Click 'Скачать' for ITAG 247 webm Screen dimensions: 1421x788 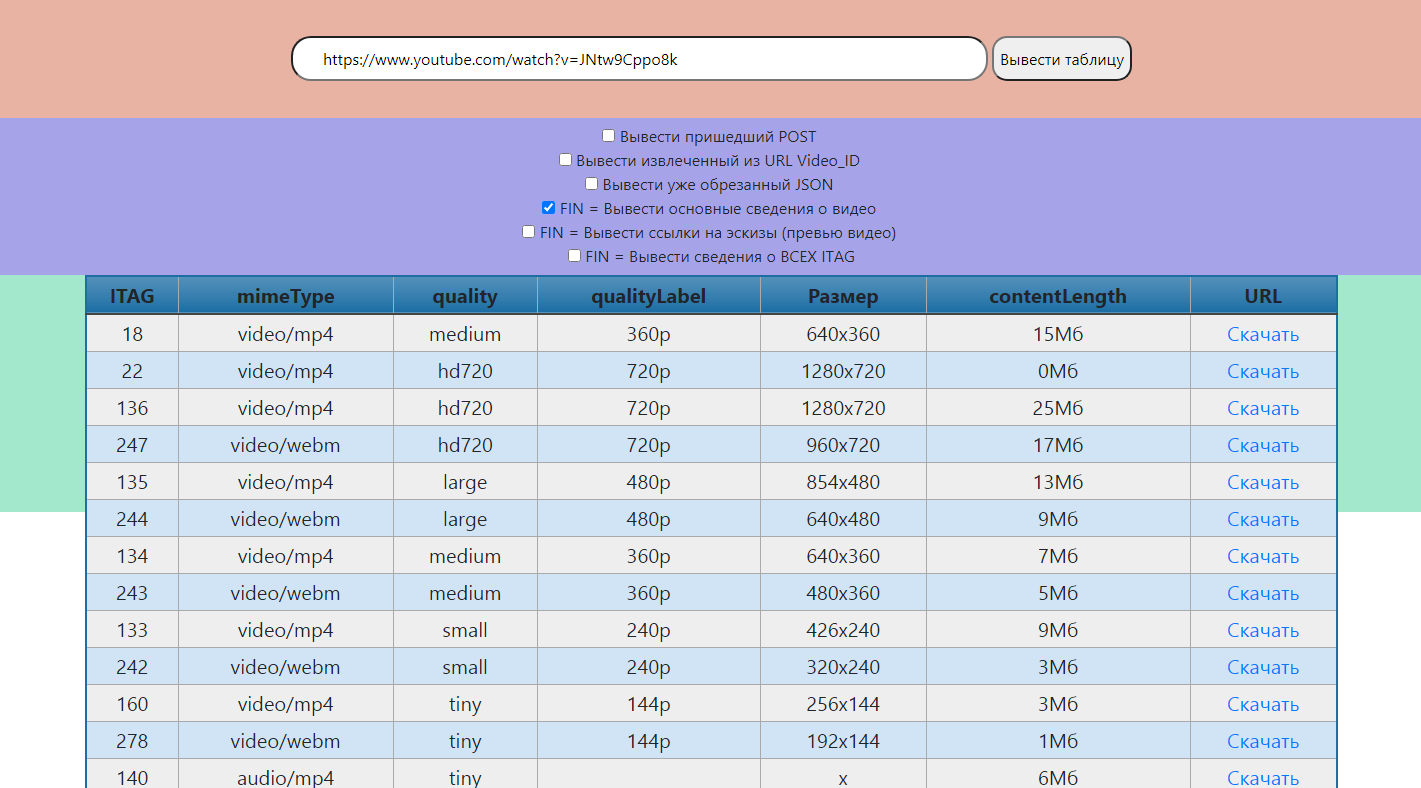click(1263, 445)
